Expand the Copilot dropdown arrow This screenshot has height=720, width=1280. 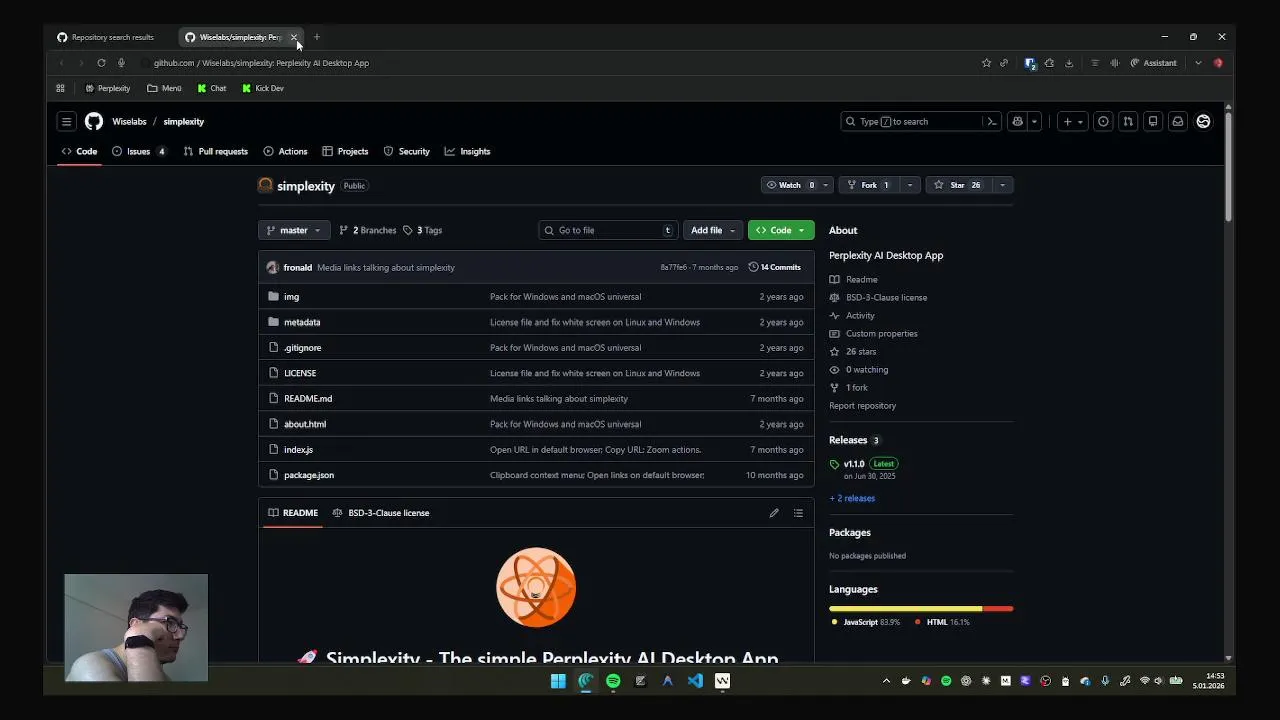pyautogui.click(x=1034, y=121)
